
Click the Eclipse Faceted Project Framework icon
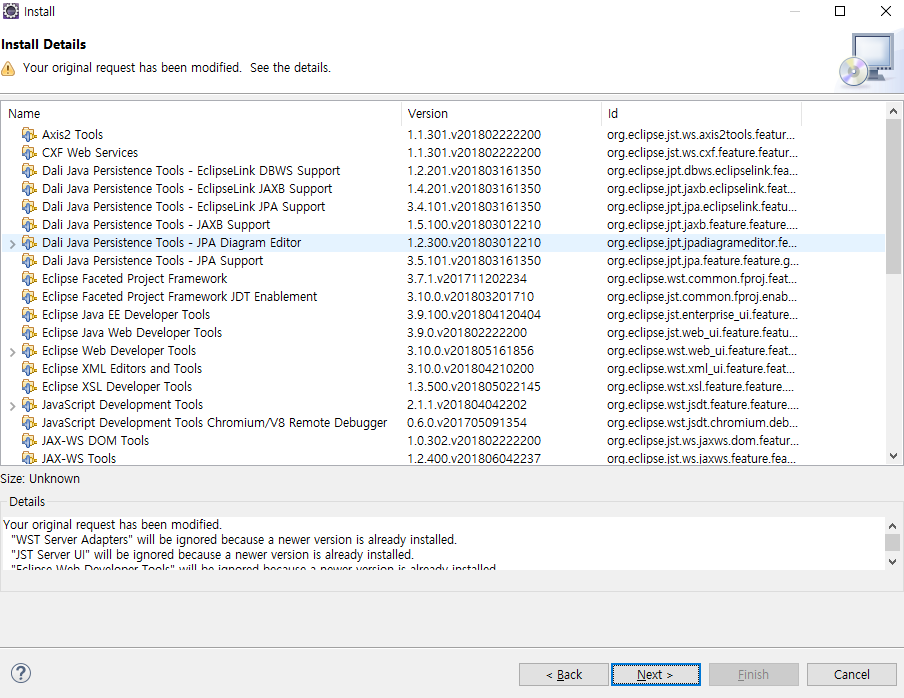click(x=29, y=278)
